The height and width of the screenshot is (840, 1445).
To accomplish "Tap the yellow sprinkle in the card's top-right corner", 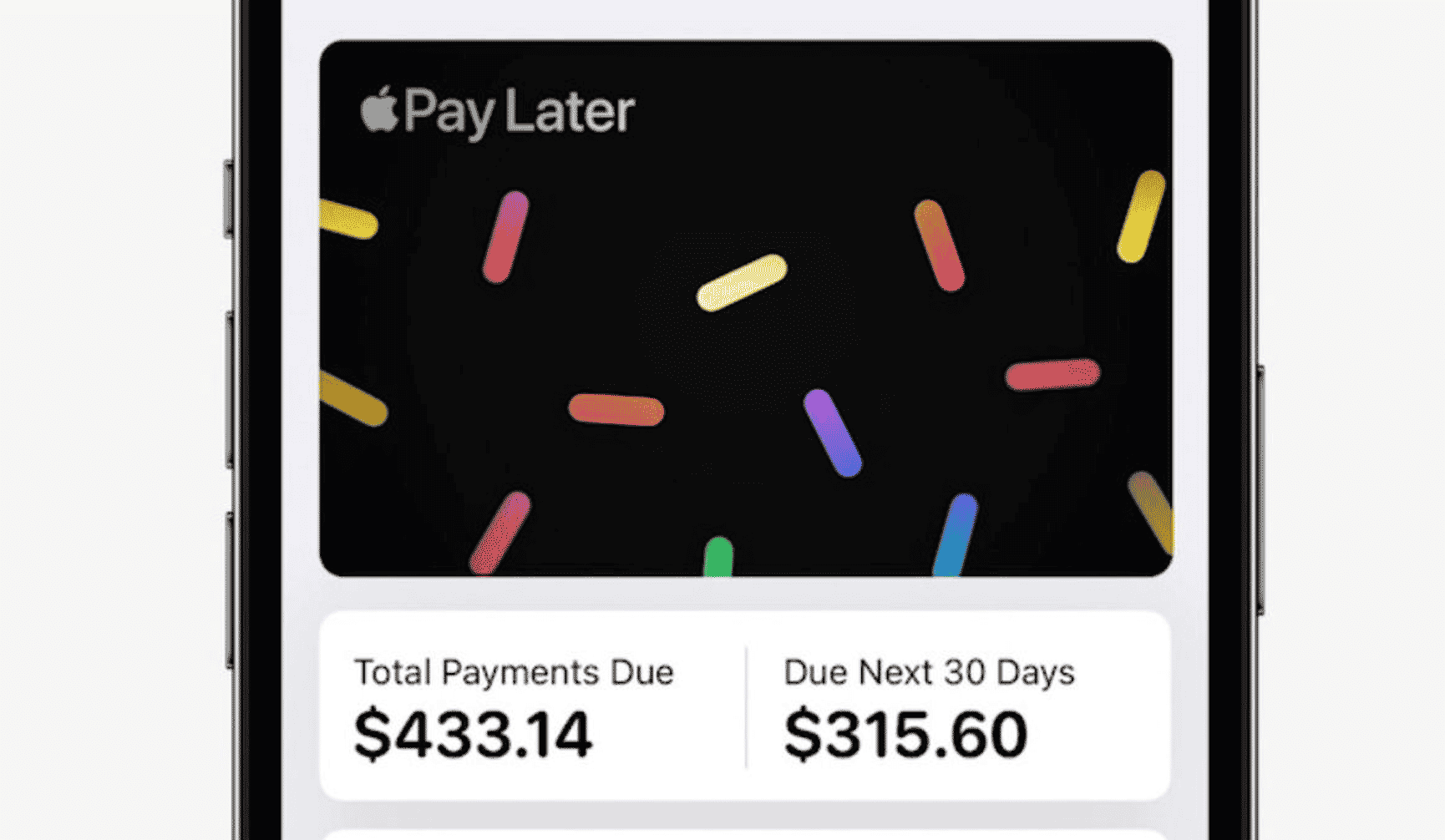I will point(1141,216).
